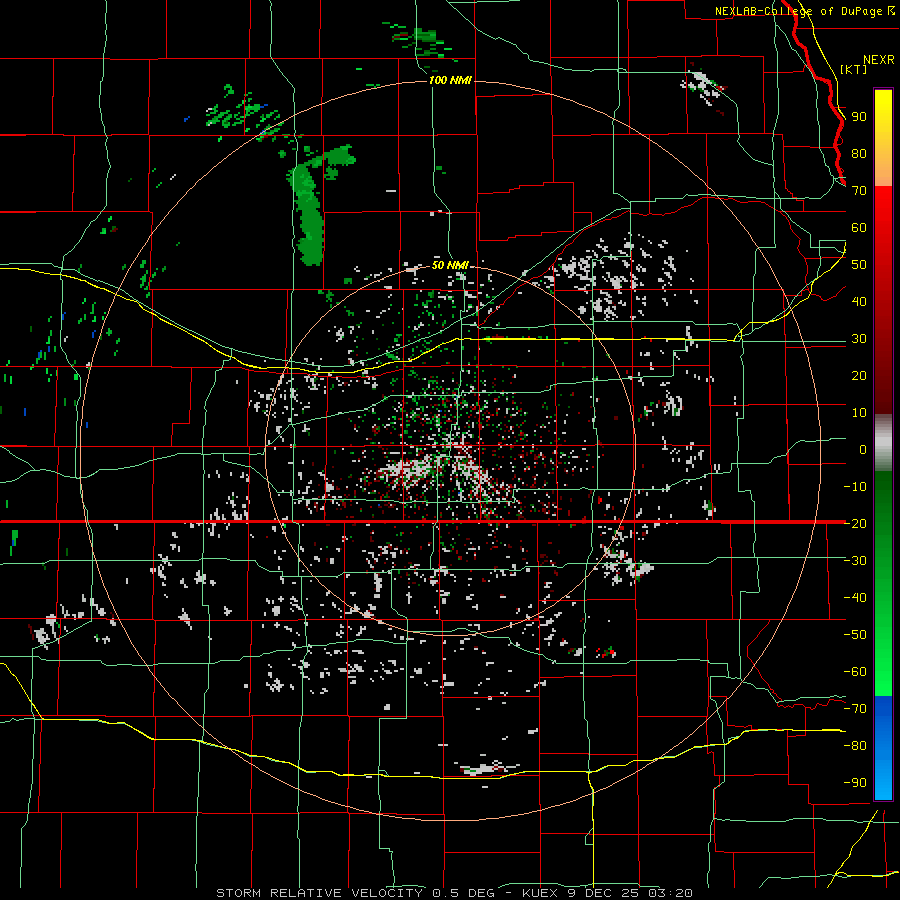Click the -40 knot scale label

[855, 598]
